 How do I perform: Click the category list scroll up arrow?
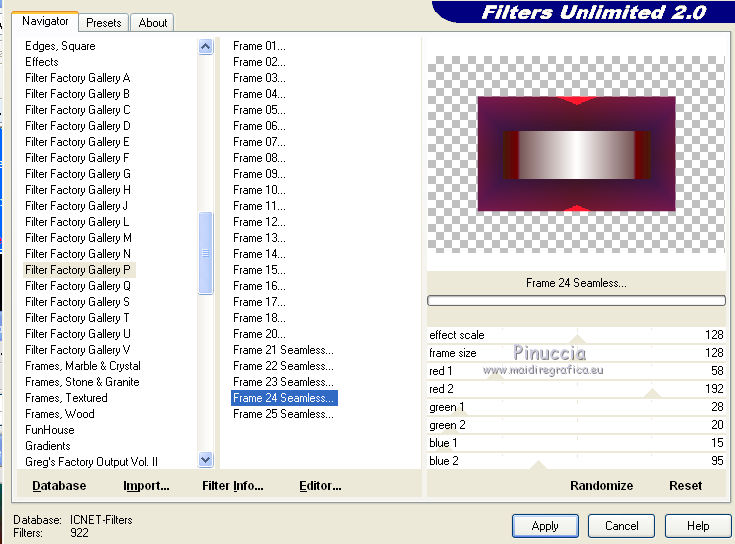pos(205,46)
